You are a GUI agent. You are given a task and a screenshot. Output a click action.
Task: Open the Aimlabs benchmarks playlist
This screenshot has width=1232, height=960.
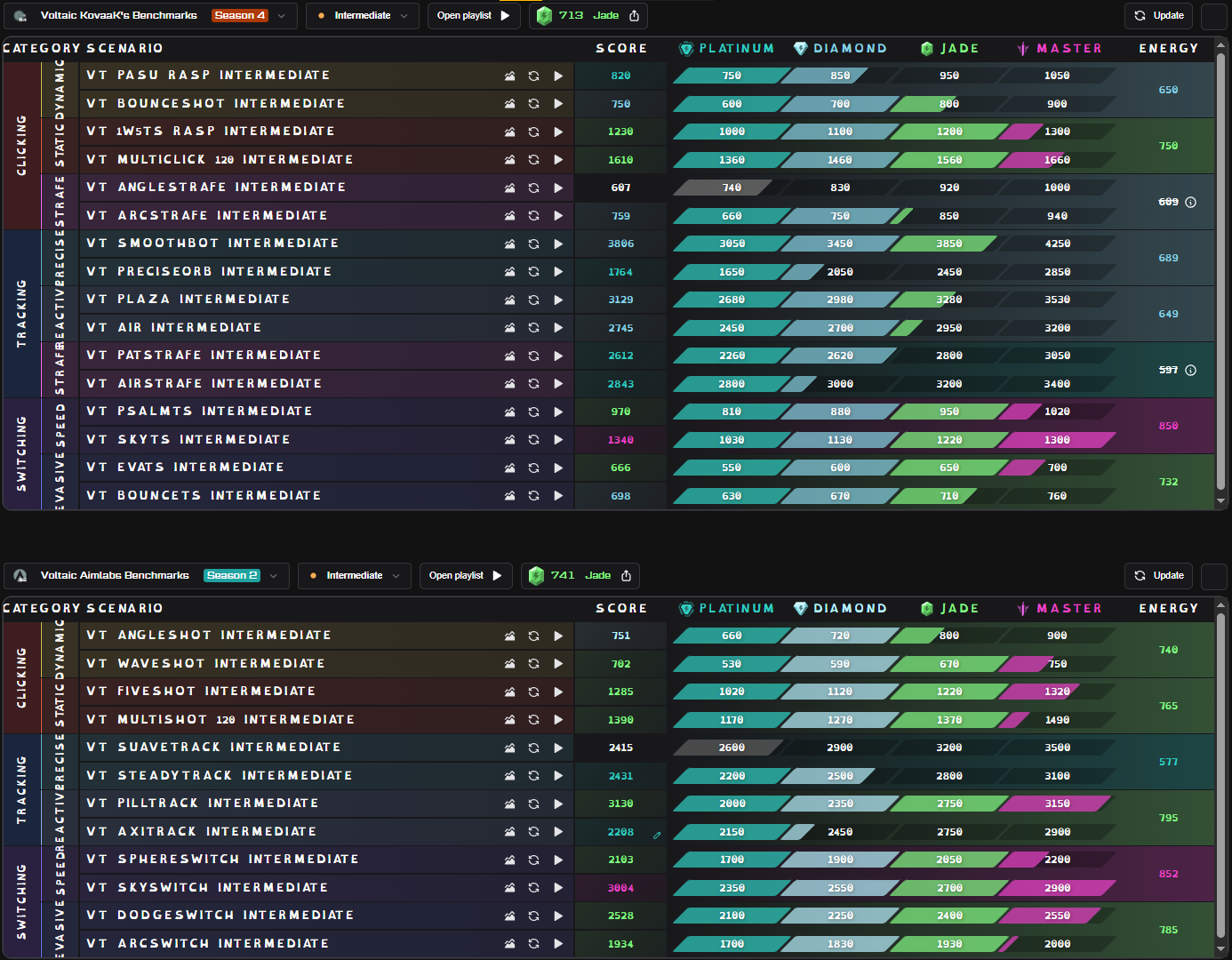pyautogui.click(x=466, y=576)
